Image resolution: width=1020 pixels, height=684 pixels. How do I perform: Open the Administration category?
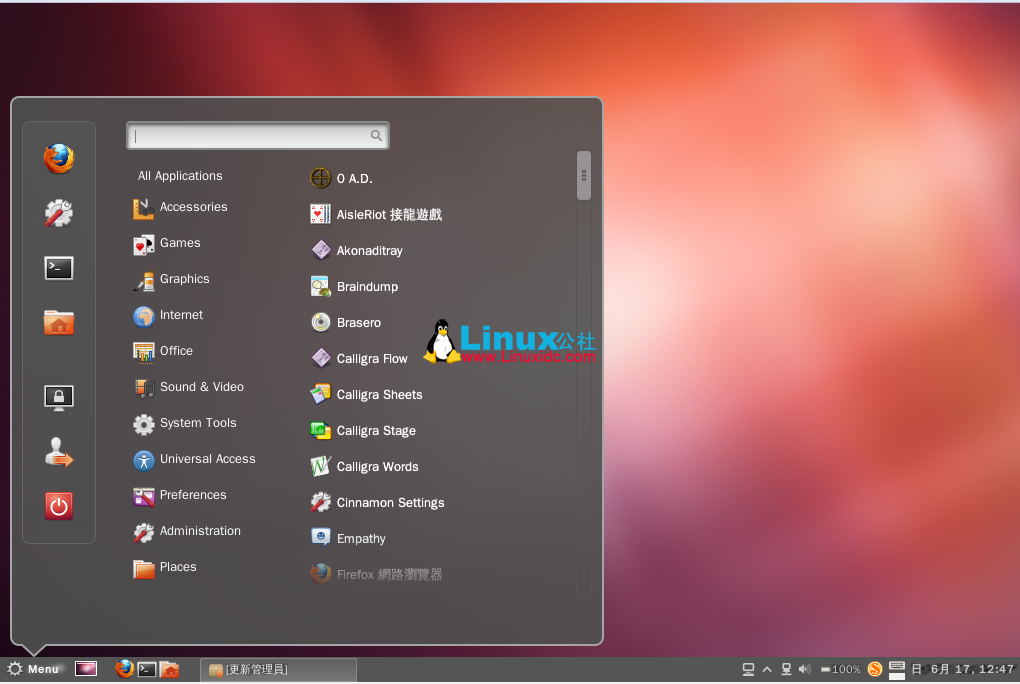(x=187, y=531)
